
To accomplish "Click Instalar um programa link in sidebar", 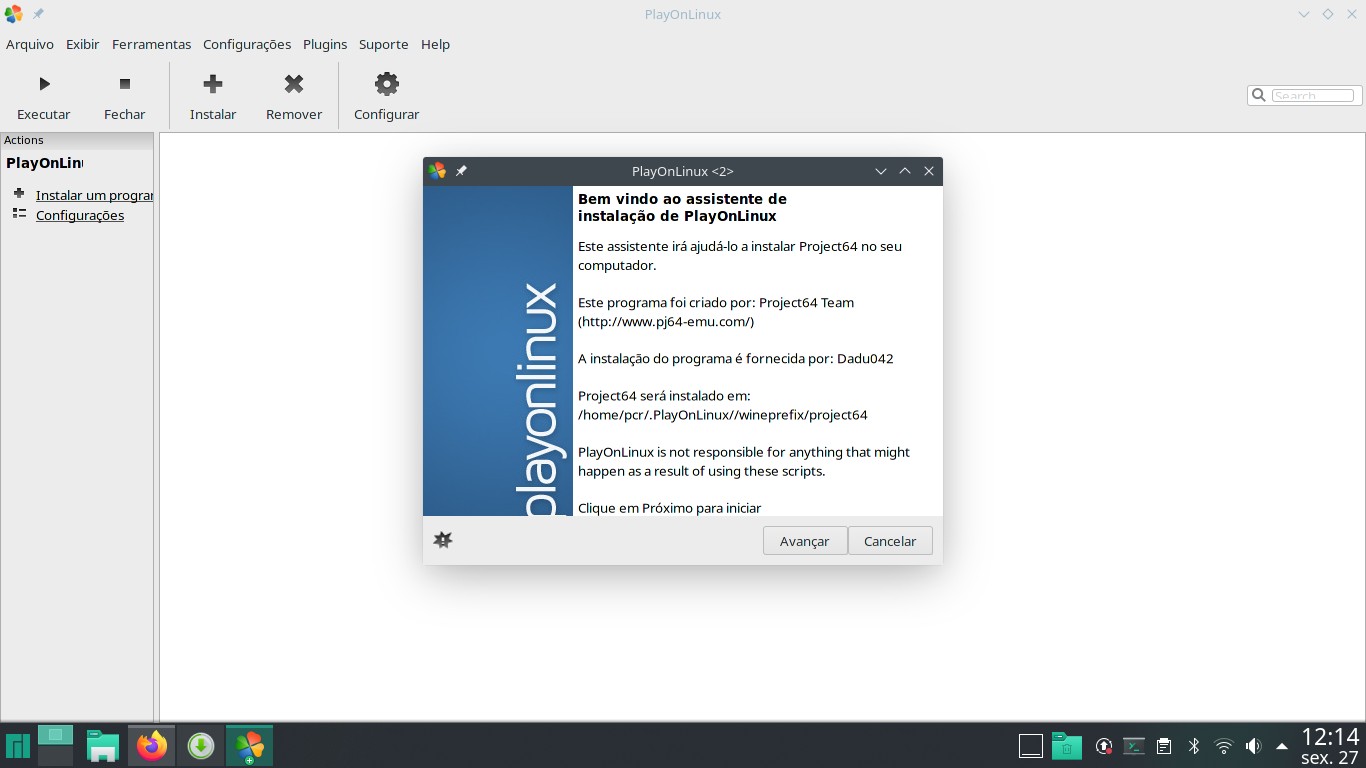I will coord(94,195).
